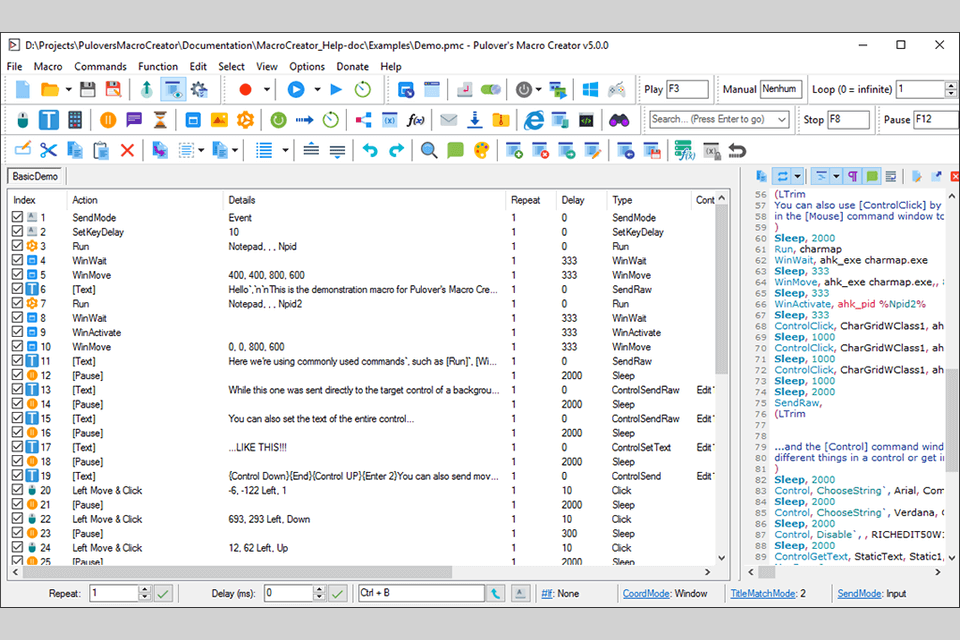Open the f(x) Functions command icon
This screenshot has height=640, width=960.
416,119
